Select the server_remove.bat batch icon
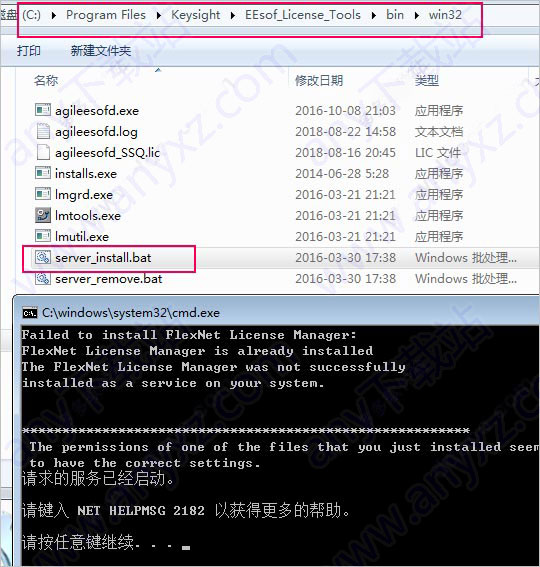Screen dimensions: 540x567 point(43,278)
